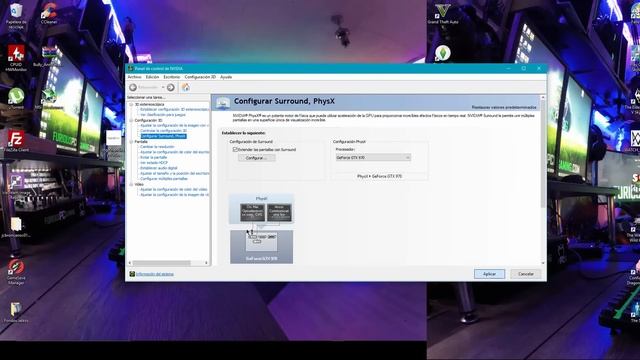640x360 pixels.
Task: Click the Cancelar button
Action: 526,274
